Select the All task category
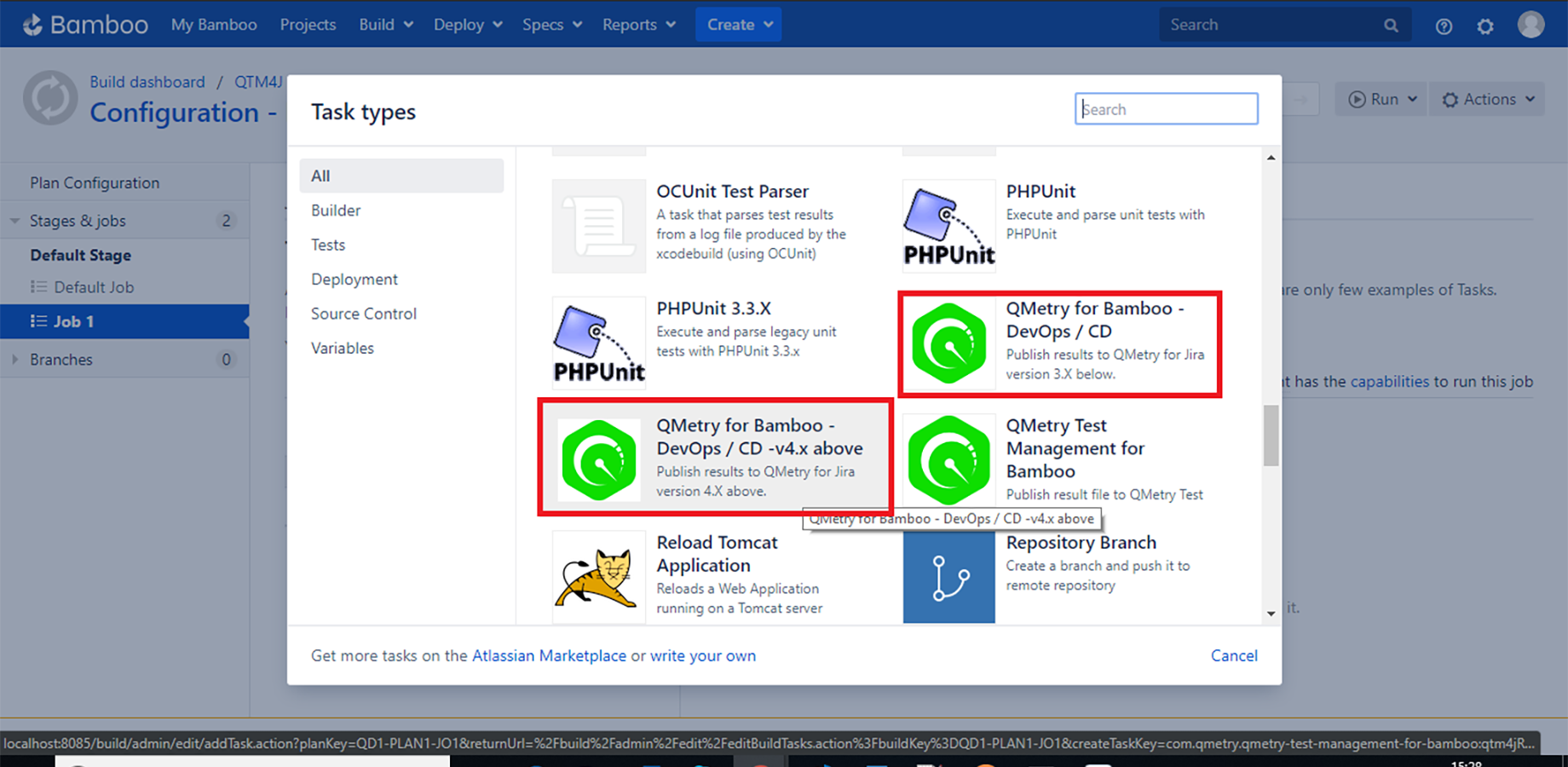This screenshot has height=767, width=1568. click(401, 176)
